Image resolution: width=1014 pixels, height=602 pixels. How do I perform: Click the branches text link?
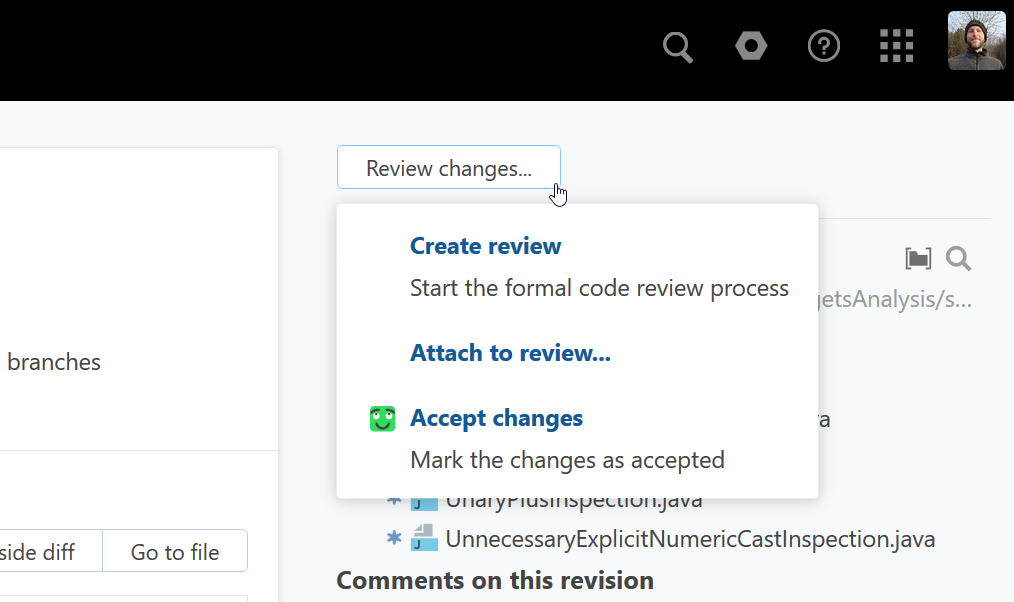(54, 362)
